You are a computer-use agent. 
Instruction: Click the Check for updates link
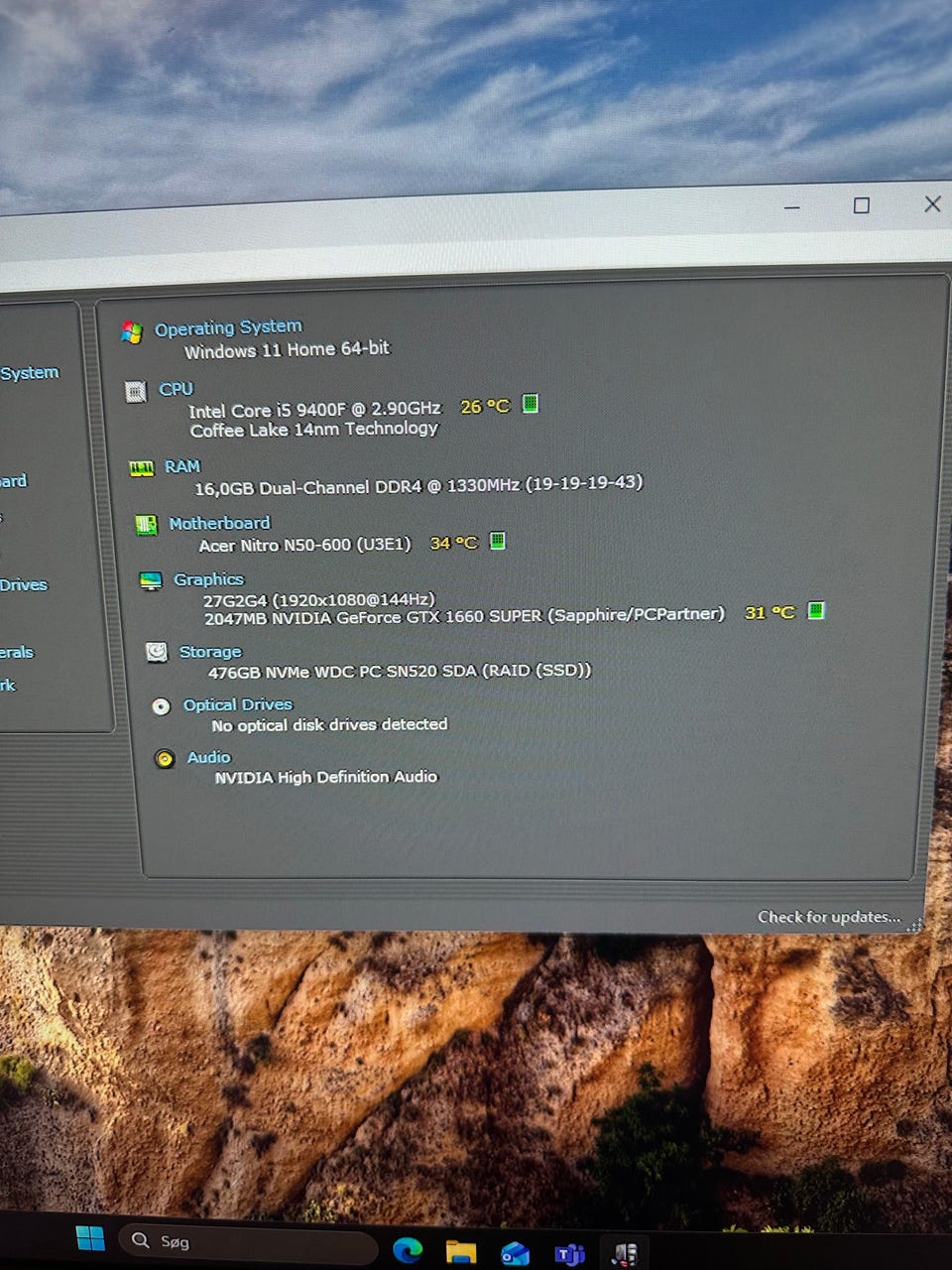(x=829, y=917)
